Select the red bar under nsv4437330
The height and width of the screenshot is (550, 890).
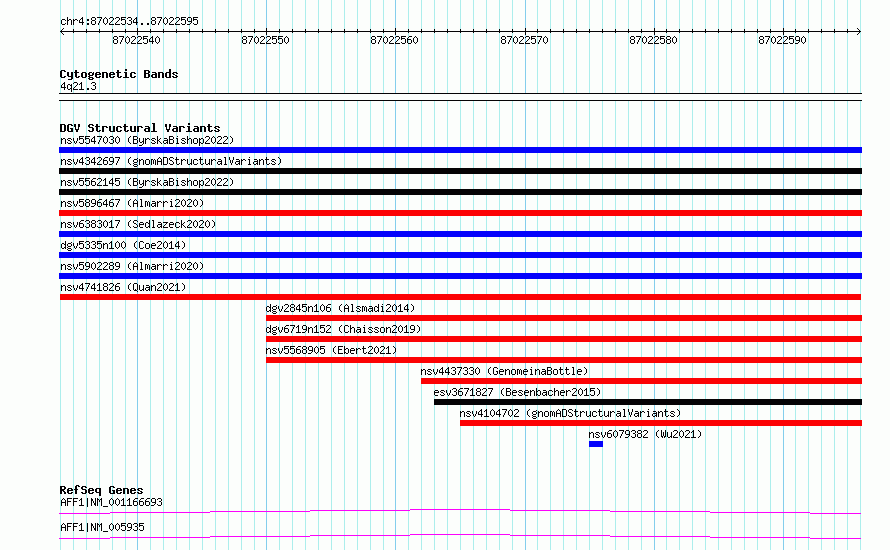[x=641, y=381]
